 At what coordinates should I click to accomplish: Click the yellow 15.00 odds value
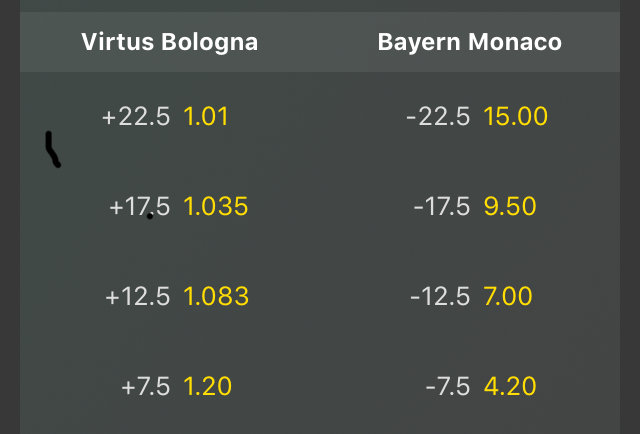(x=516, y=116)
